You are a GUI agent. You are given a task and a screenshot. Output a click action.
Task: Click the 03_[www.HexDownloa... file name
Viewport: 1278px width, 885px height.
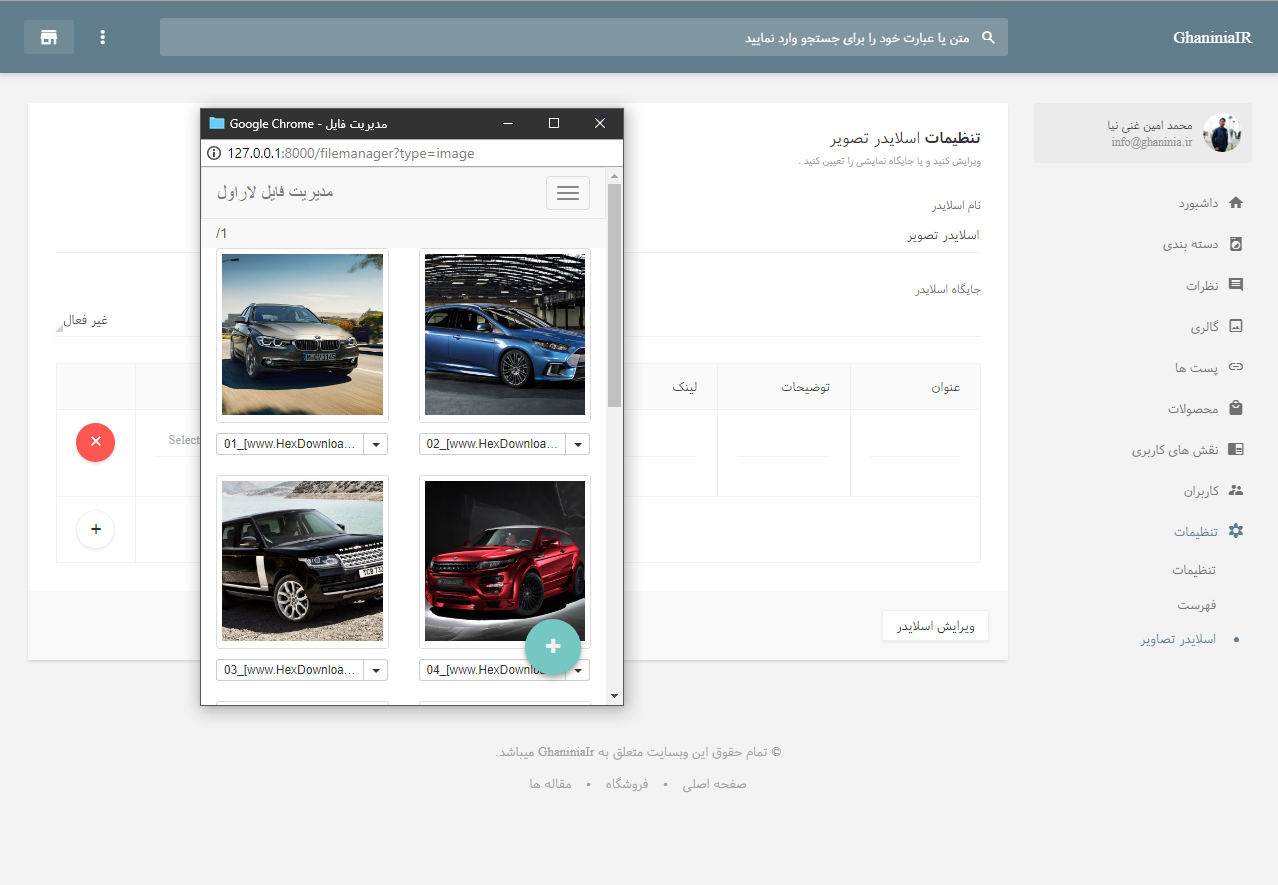pos(290,670)
